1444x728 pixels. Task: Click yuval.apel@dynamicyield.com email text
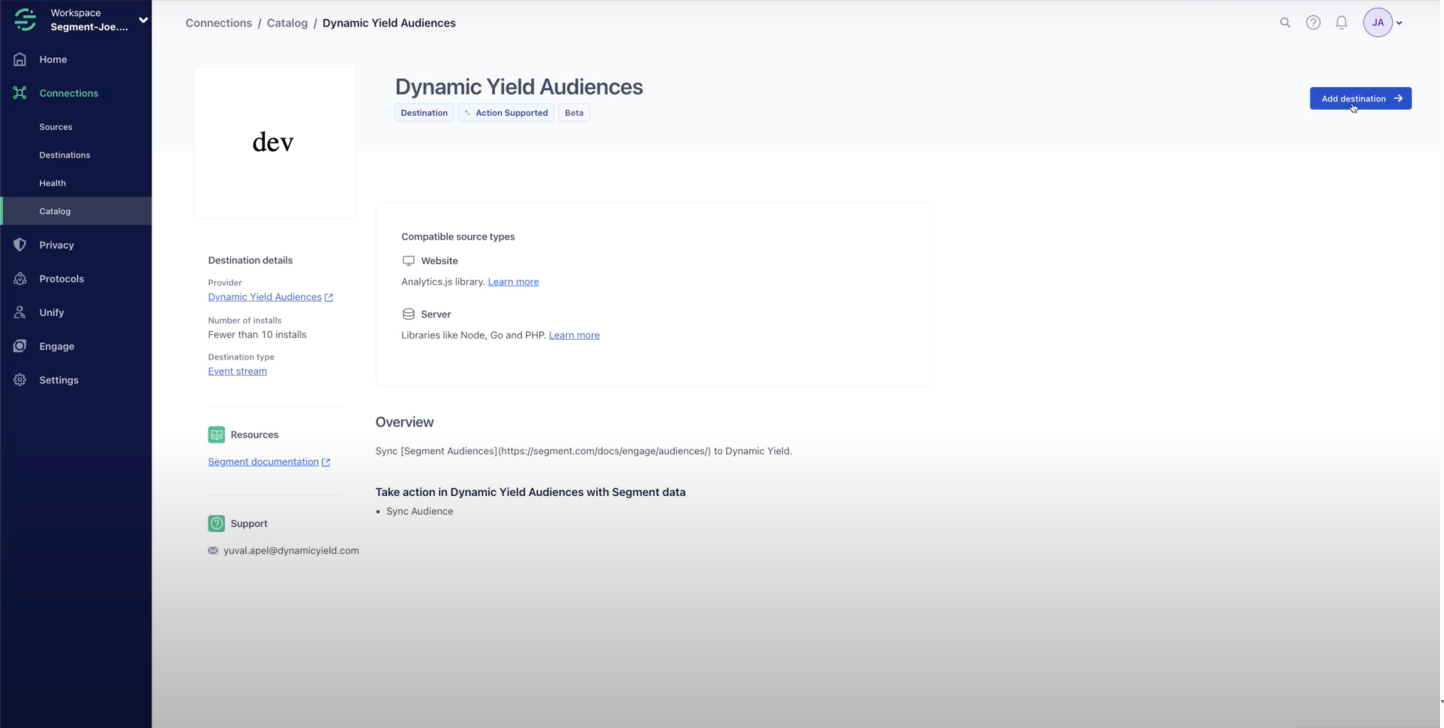point(291,551)
